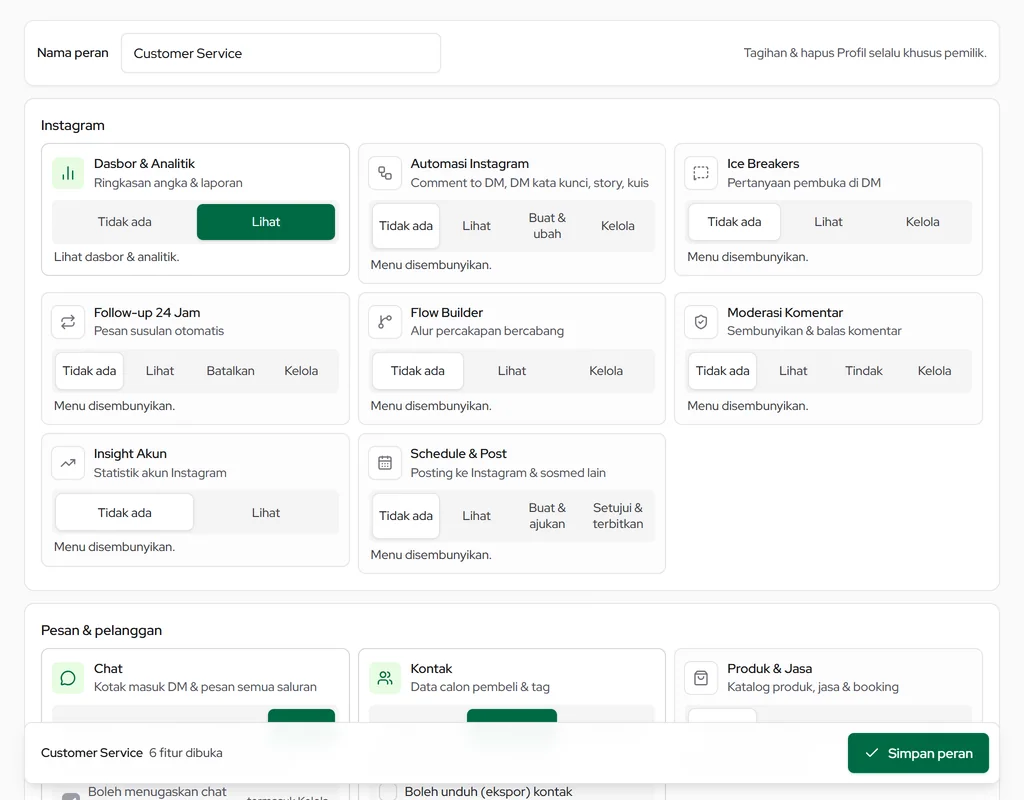Screen dimensions: 1024x800
Task: Click the "Pesan & pelanggan" section heading
Action: coord(101,630)
